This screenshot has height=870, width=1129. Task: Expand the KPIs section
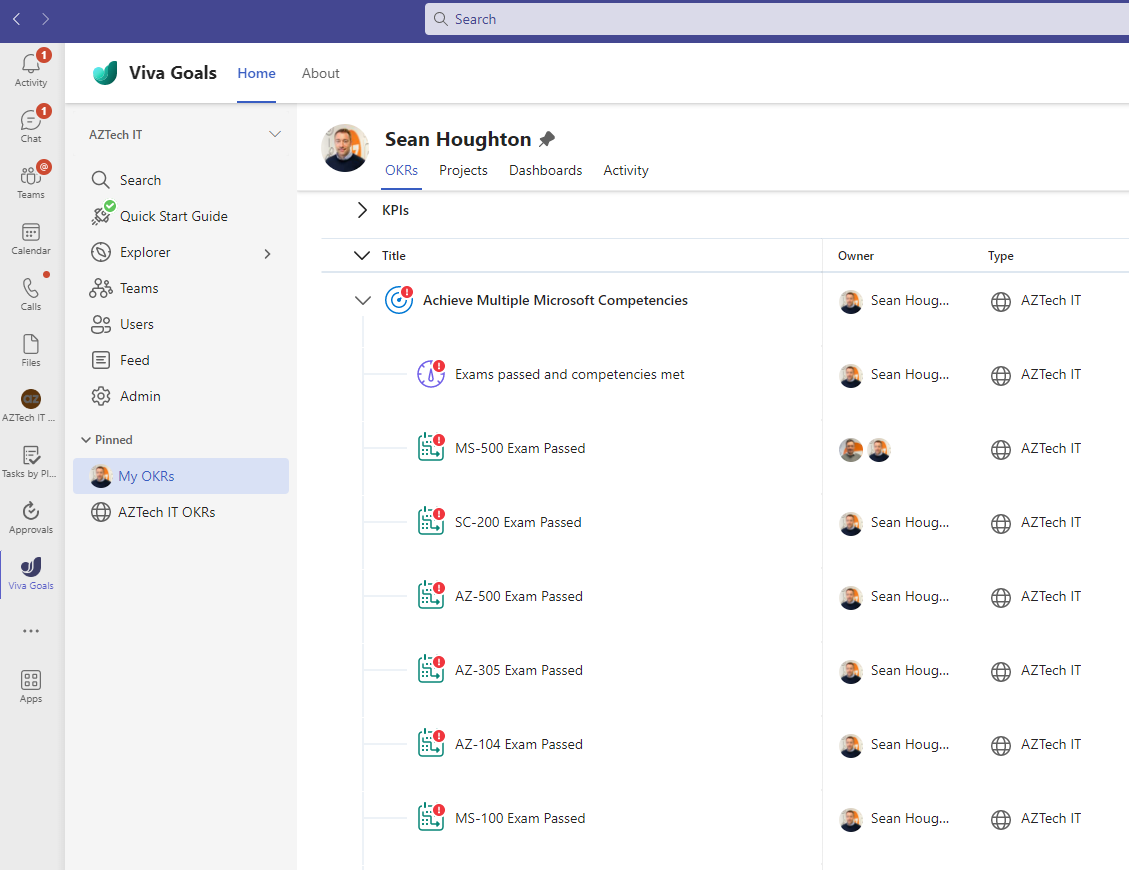tap(363, 210)
